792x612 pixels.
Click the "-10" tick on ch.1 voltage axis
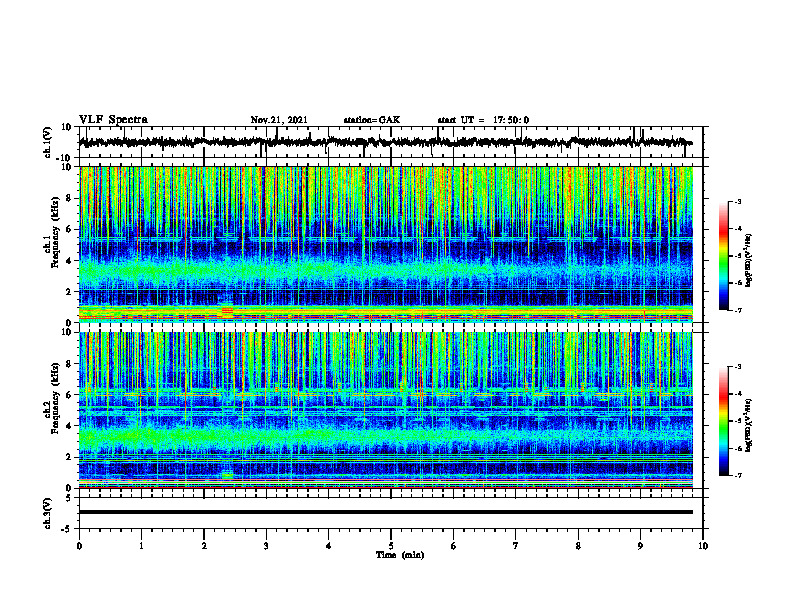click(65, 158)
